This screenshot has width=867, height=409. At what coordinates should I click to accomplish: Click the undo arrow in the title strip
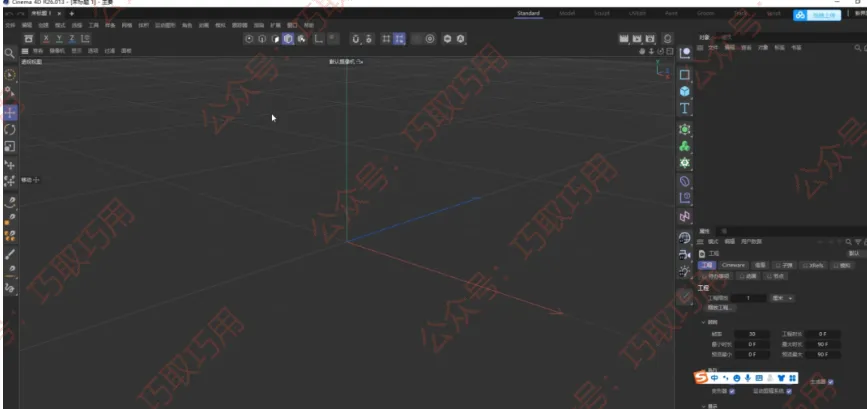[9, 13]
